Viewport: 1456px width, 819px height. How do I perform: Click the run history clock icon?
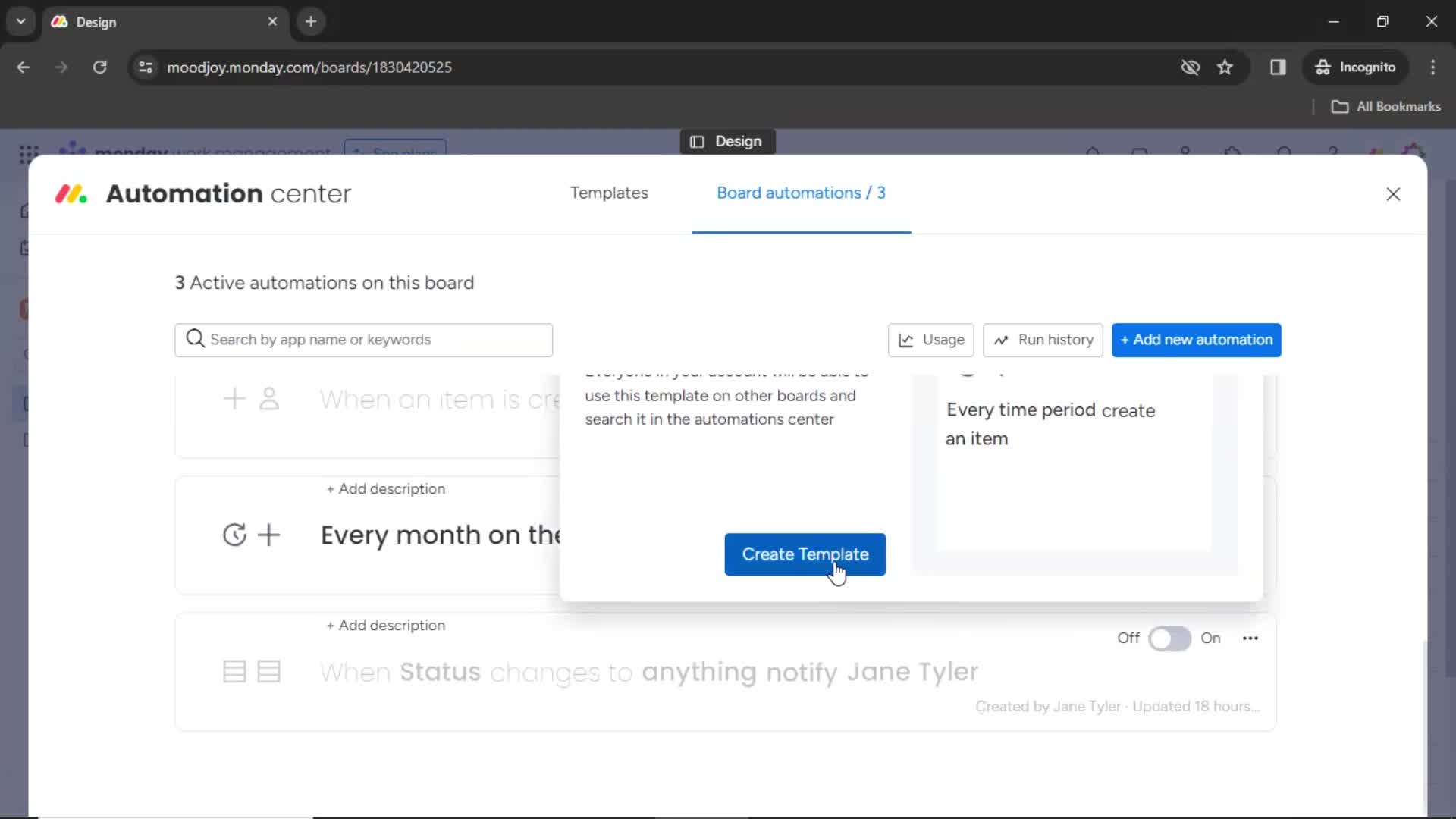click(1001, 339)
